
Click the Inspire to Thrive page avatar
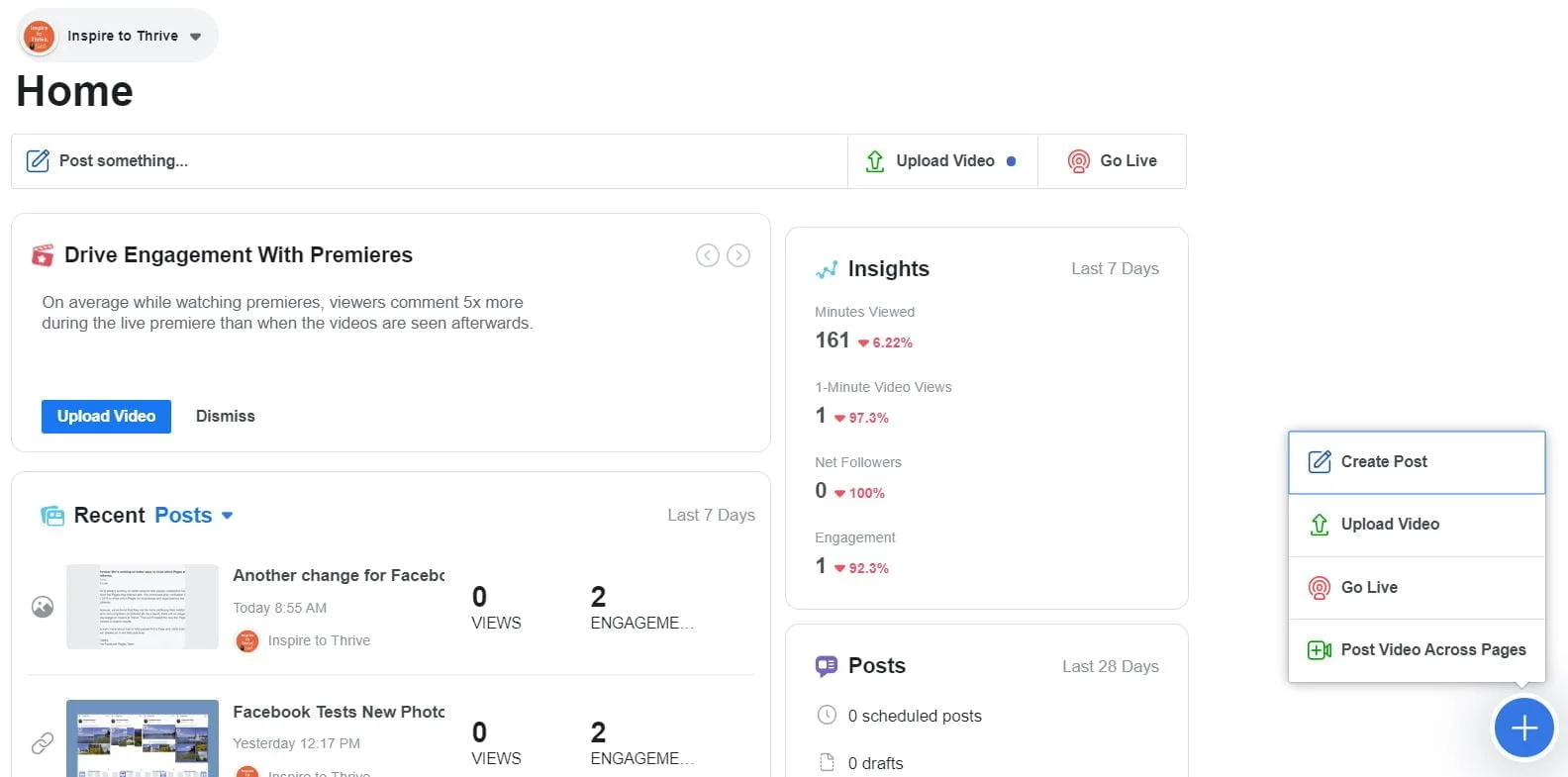(40, 36)
